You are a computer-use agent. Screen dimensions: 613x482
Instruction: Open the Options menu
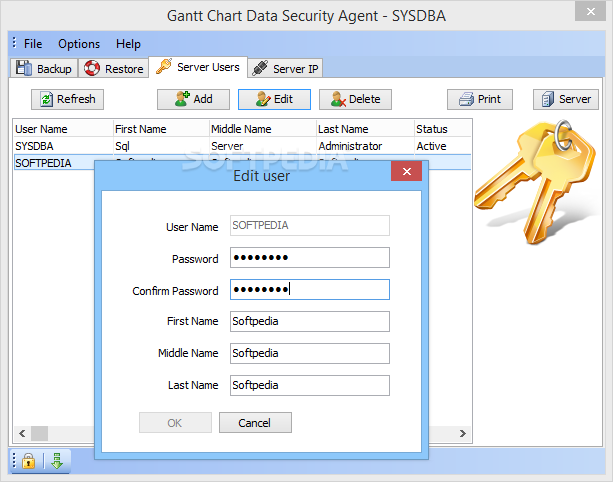pyautogui.click(x=79, y=44)
